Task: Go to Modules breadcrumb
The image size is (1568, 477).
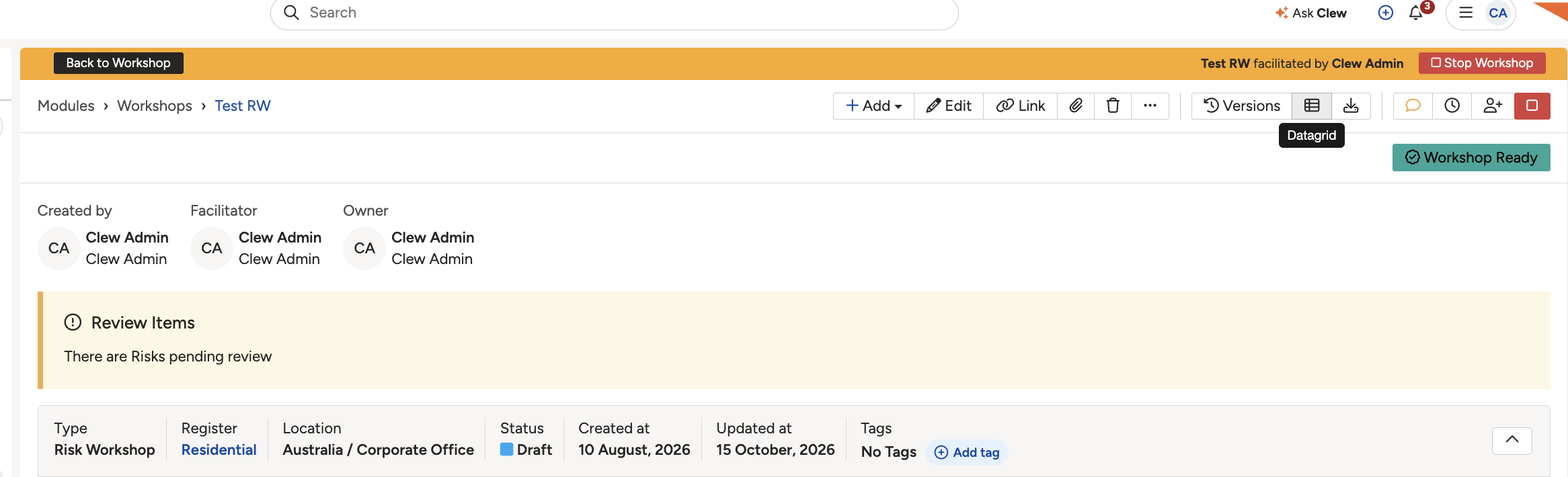Action: coord(66,106)
